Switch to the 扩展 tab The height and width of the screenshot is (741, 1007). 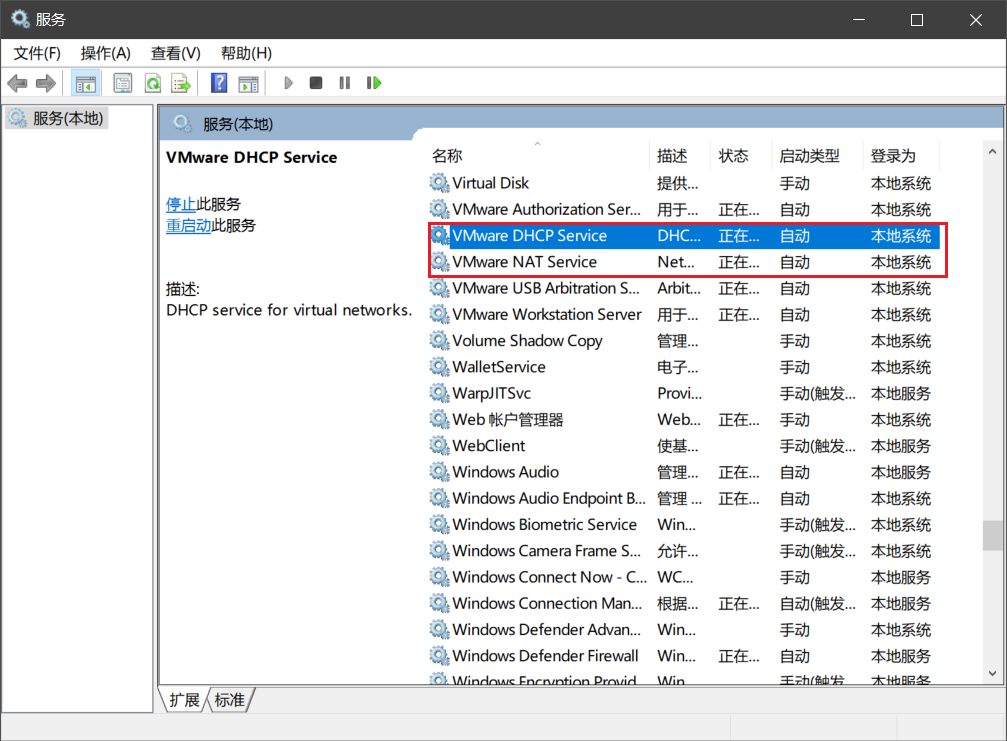(184, 700)
